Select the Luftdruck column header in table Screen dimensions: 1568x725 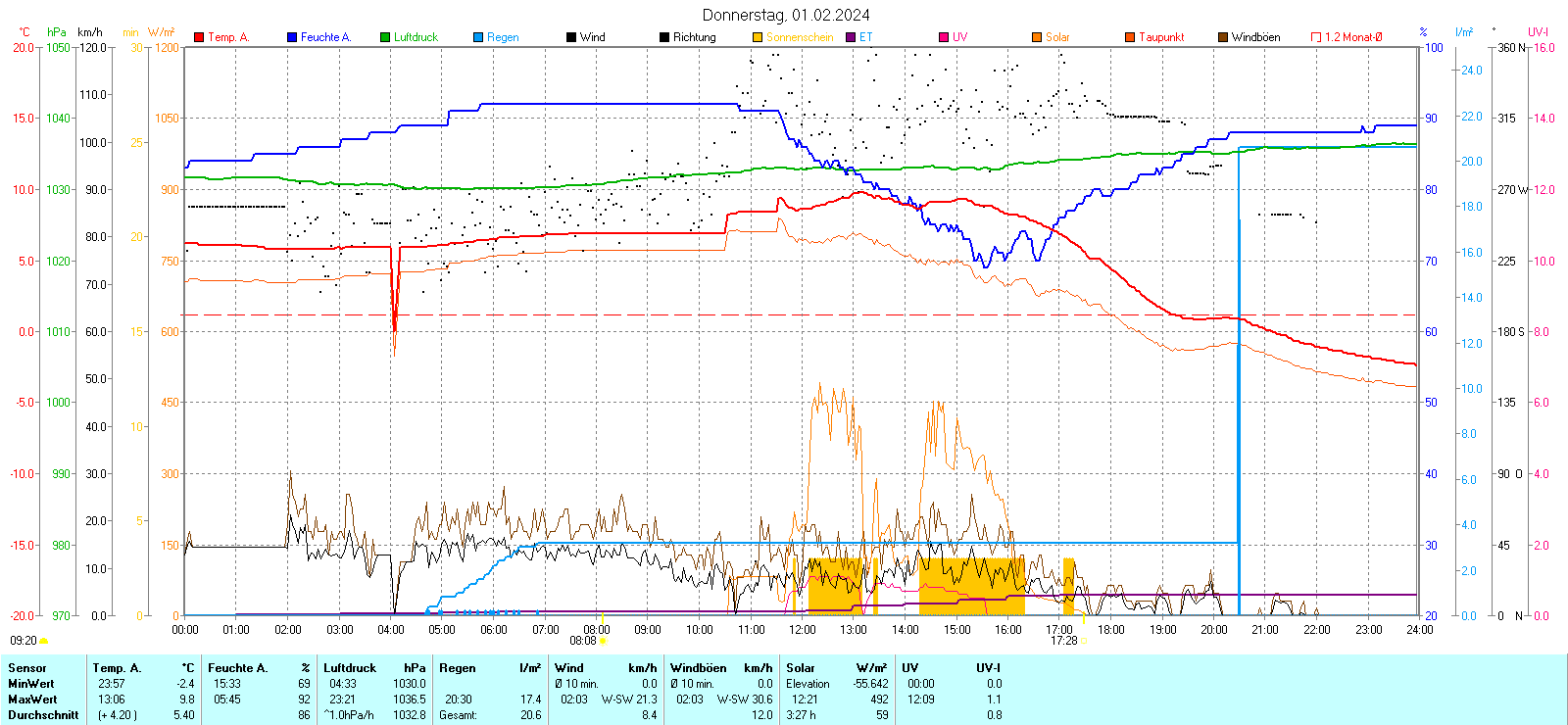tap(350, 668)
